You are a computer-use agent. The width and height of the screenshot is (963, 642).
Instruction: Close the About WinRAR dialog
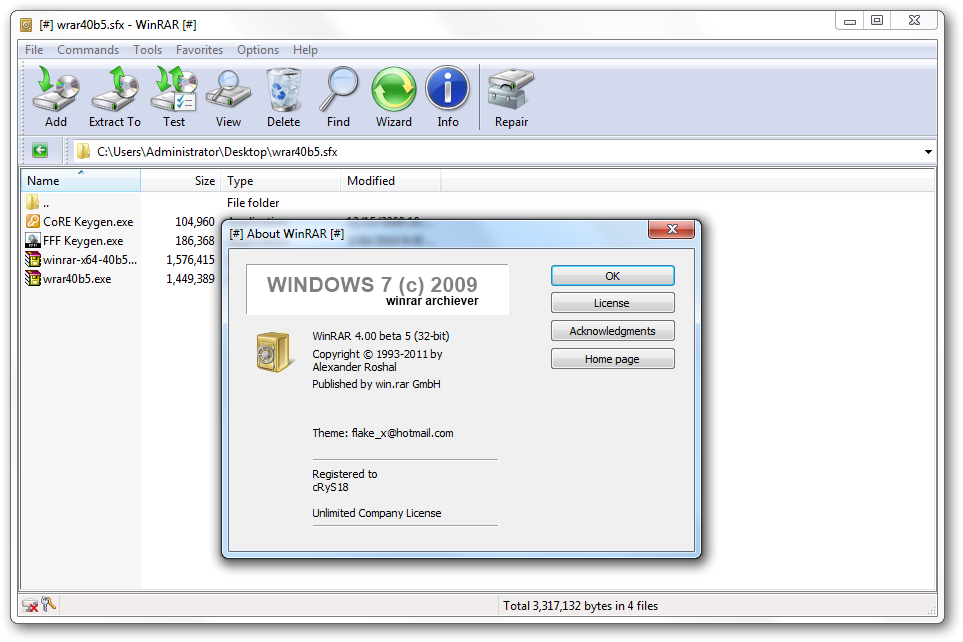click(x=671, y=229)
